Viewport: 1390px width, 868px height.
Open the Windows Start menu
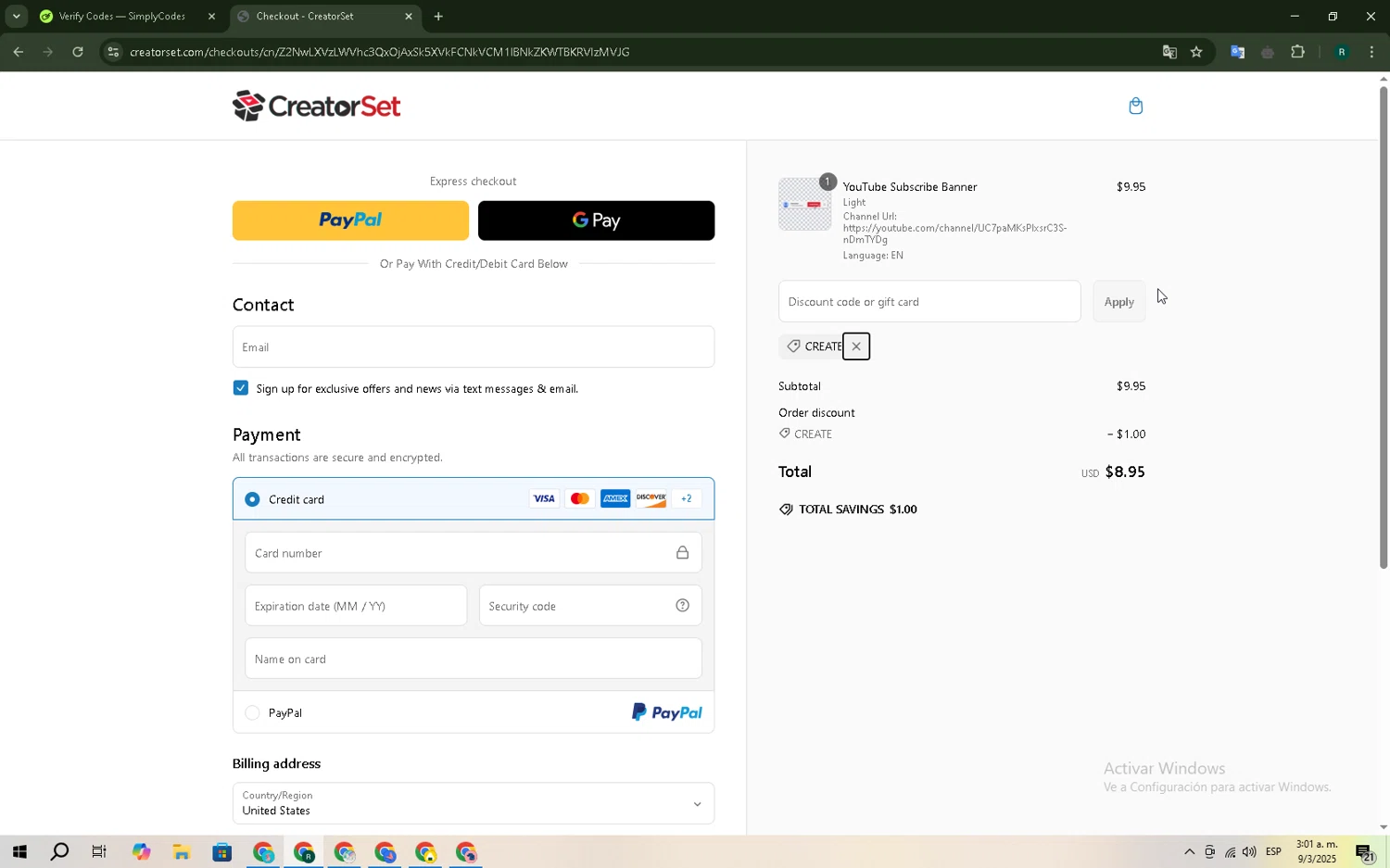19,852
